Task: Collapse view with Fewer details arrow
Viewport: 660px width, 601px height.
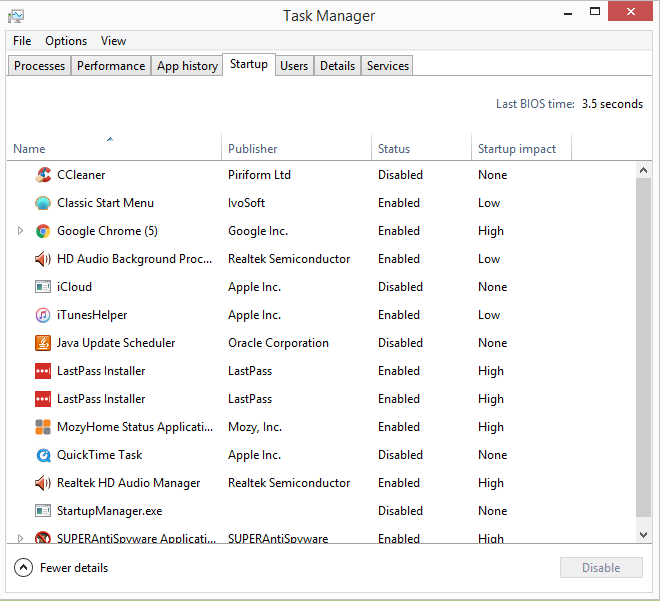Action: (23, 568)
